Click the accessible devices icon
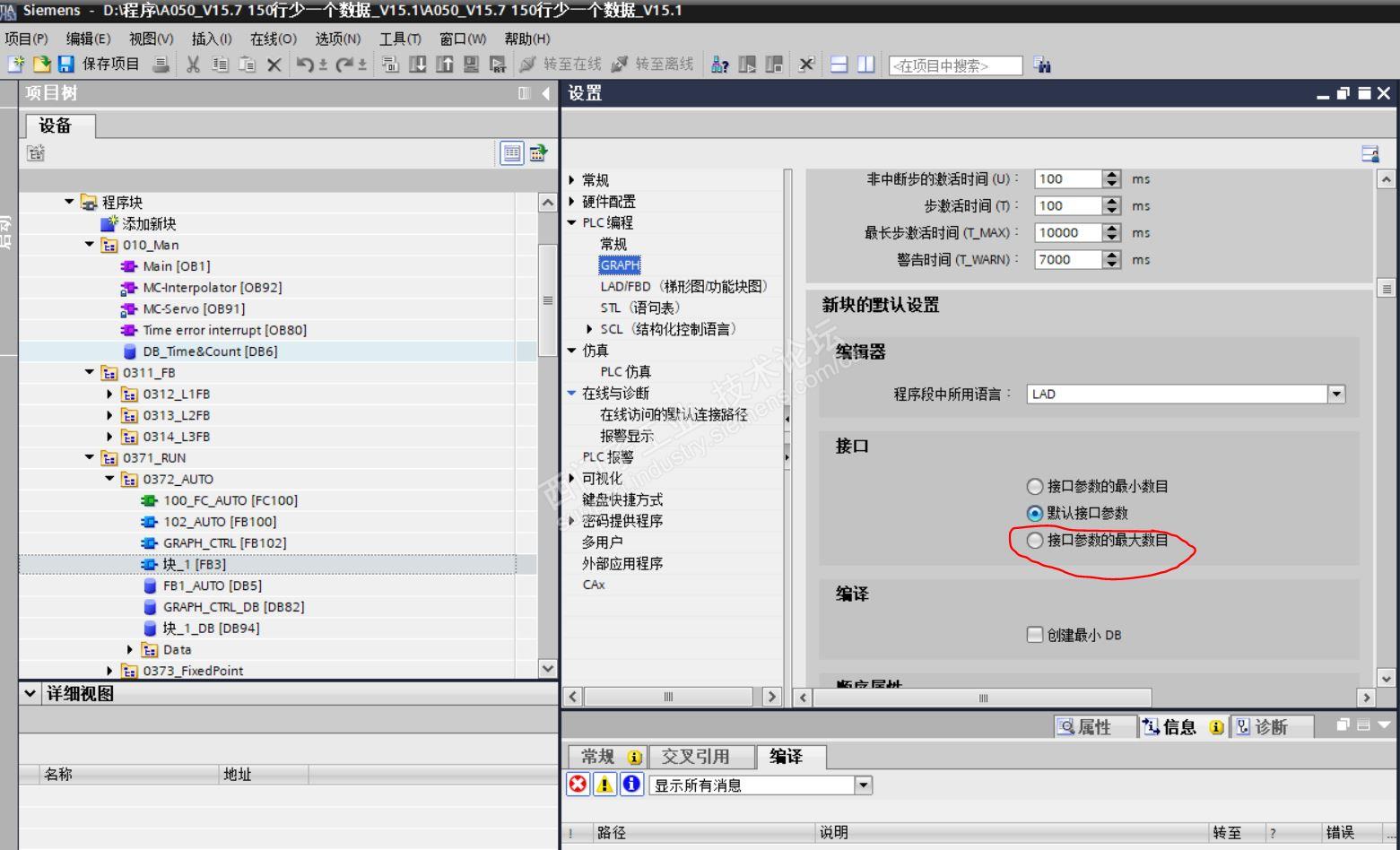The height and width of the screenshot is (850, 1400). click(x=719, y=65)
